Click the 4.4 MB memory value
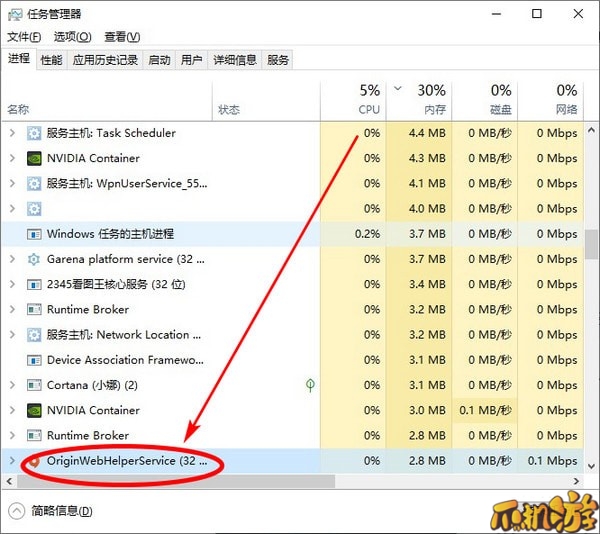This screenshot has height=534, width=600. tap(427, 133)
